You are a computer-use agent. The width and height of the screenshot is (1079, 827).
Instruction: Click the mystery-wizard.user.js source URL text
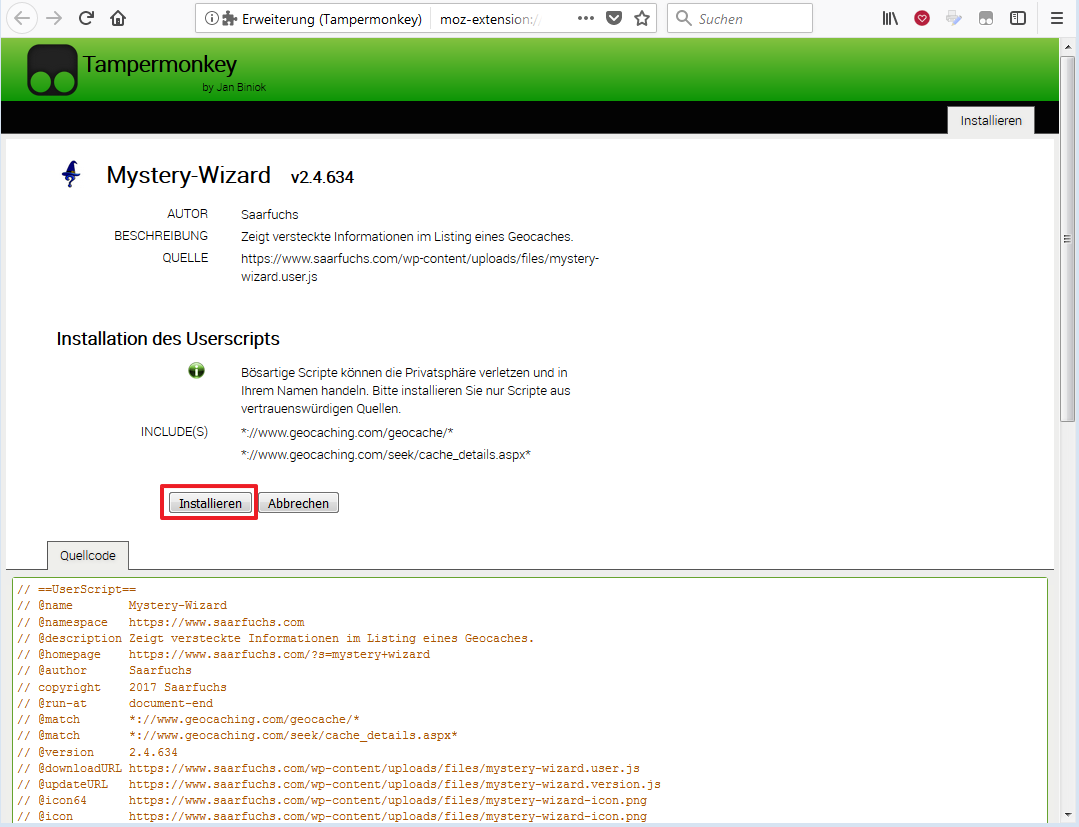420,268
